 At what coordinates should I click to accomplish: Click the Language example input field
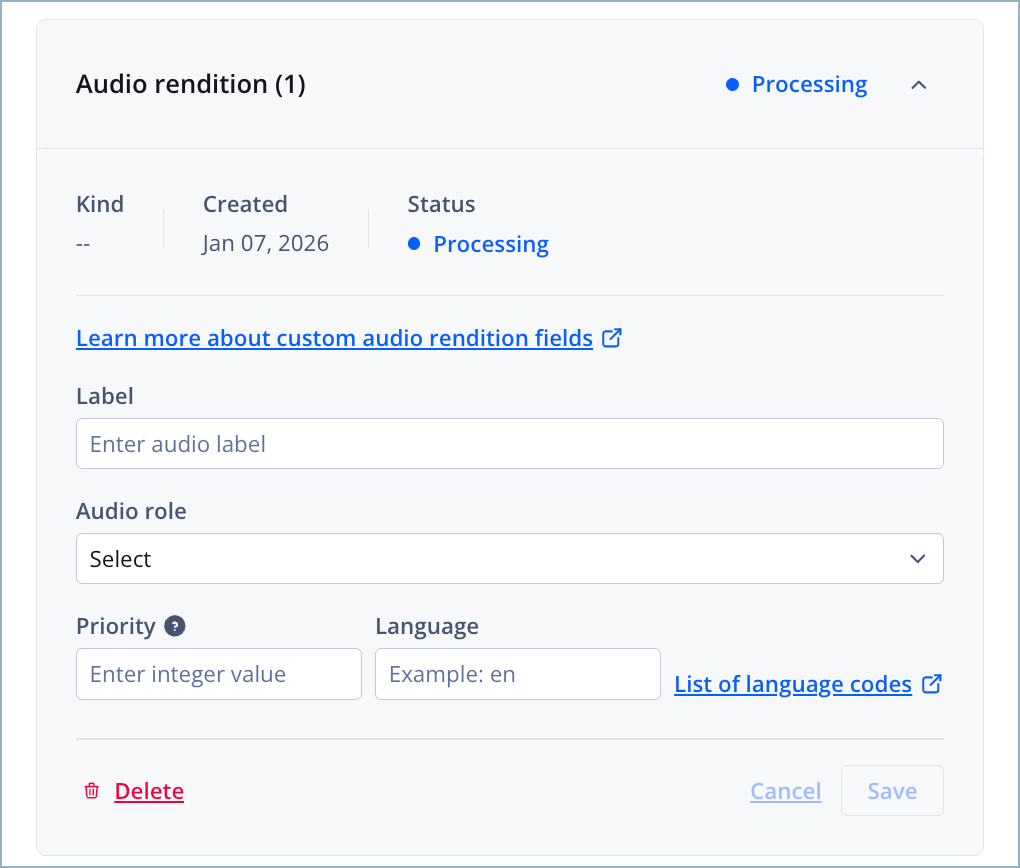[x=517, y=674]
